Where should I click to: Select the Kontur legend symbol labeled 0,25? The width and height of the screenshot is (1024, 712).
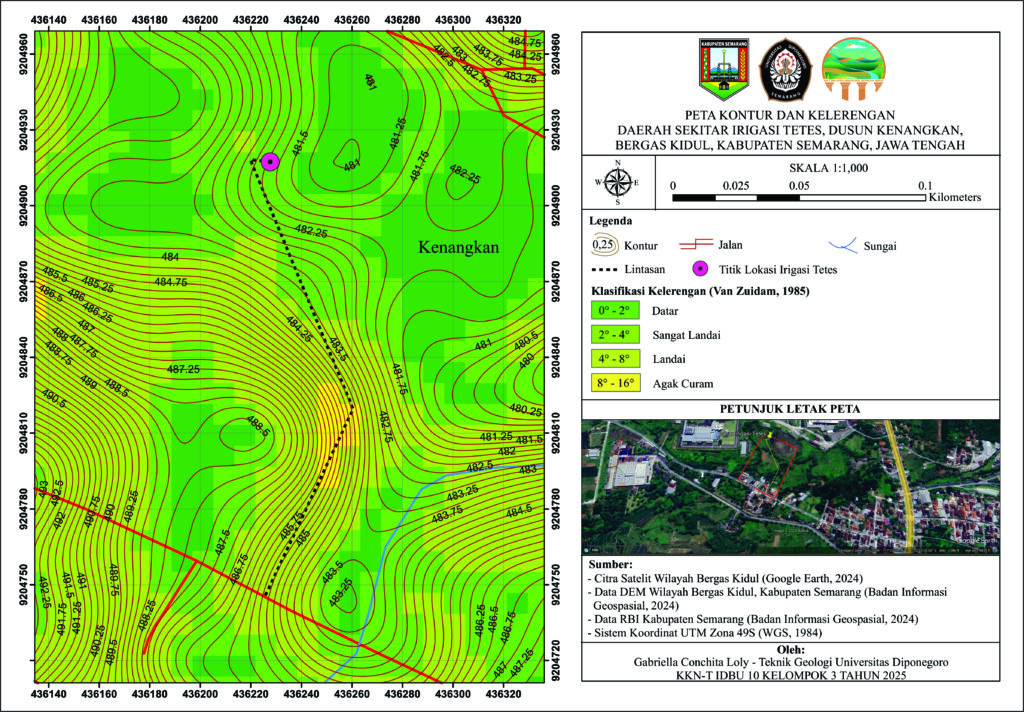(x=603, y=245)
